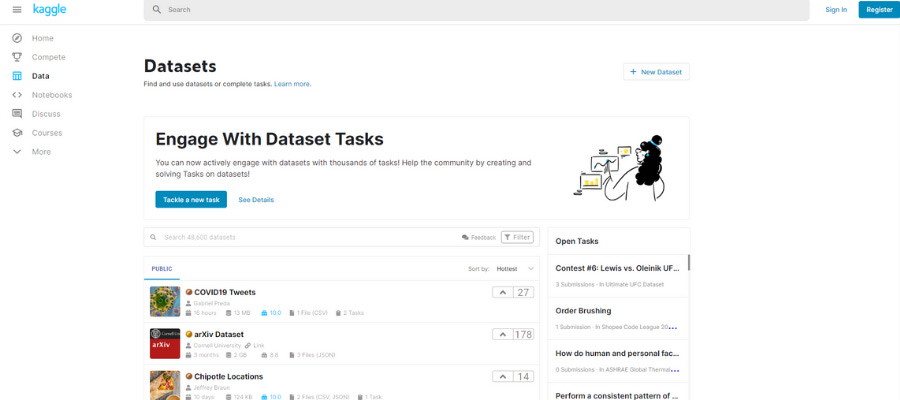Click the Sign In link

pos(836,10)
